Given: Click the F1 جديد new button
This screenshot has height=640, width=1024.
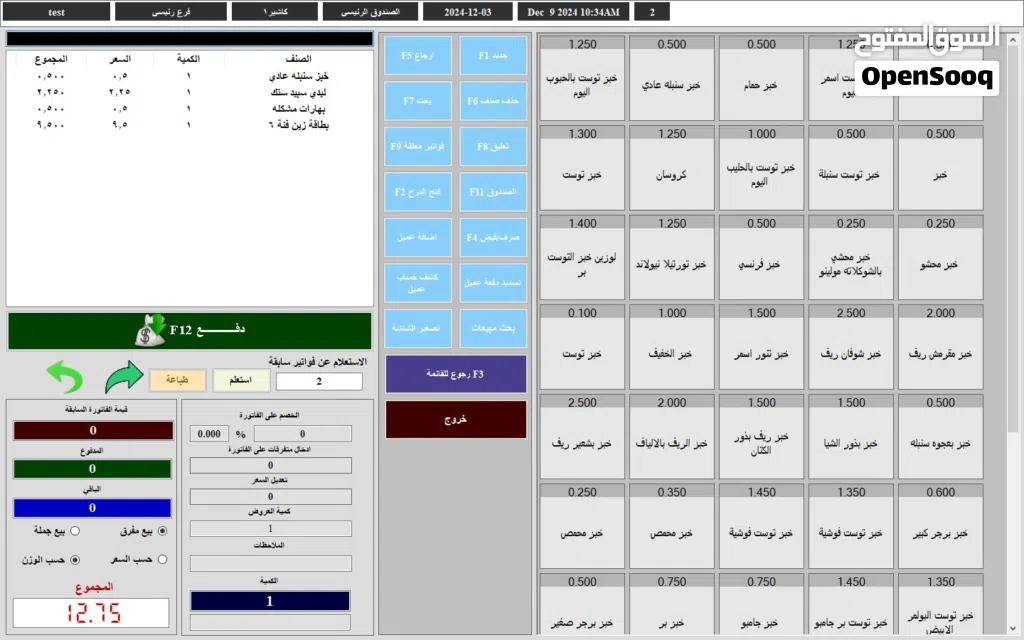Looking at the screenshot, I should click(493, 56).
